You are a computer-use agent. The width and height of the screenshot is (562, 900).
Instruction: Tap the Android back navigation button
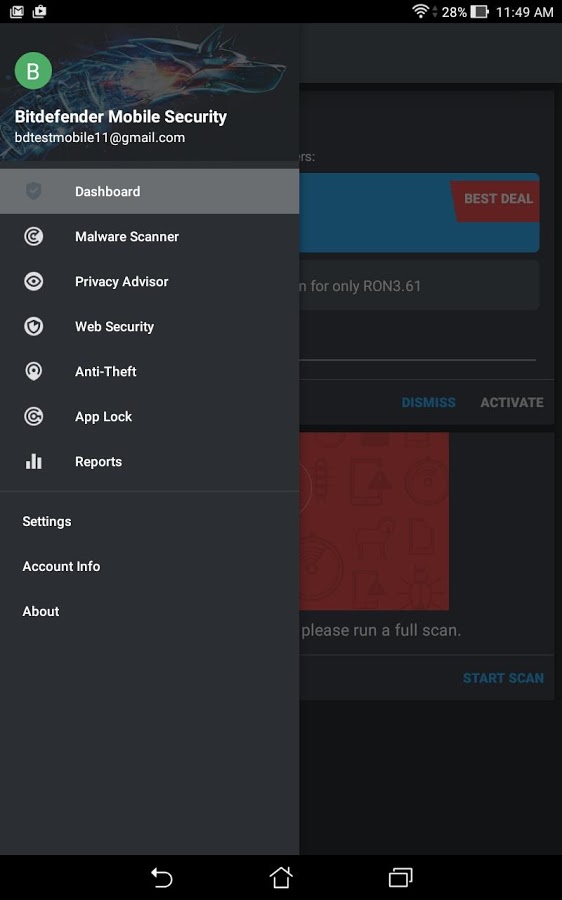pos(161,878)
